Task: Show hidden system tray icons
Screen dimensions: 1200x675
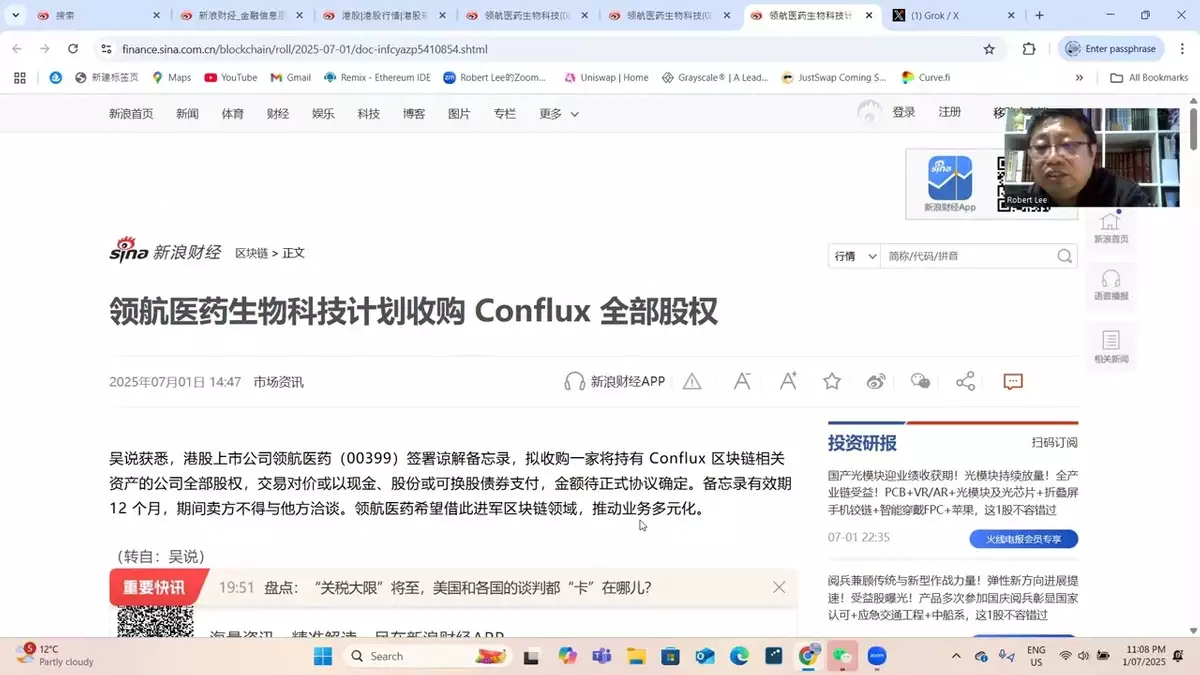Action: (956, 656)
